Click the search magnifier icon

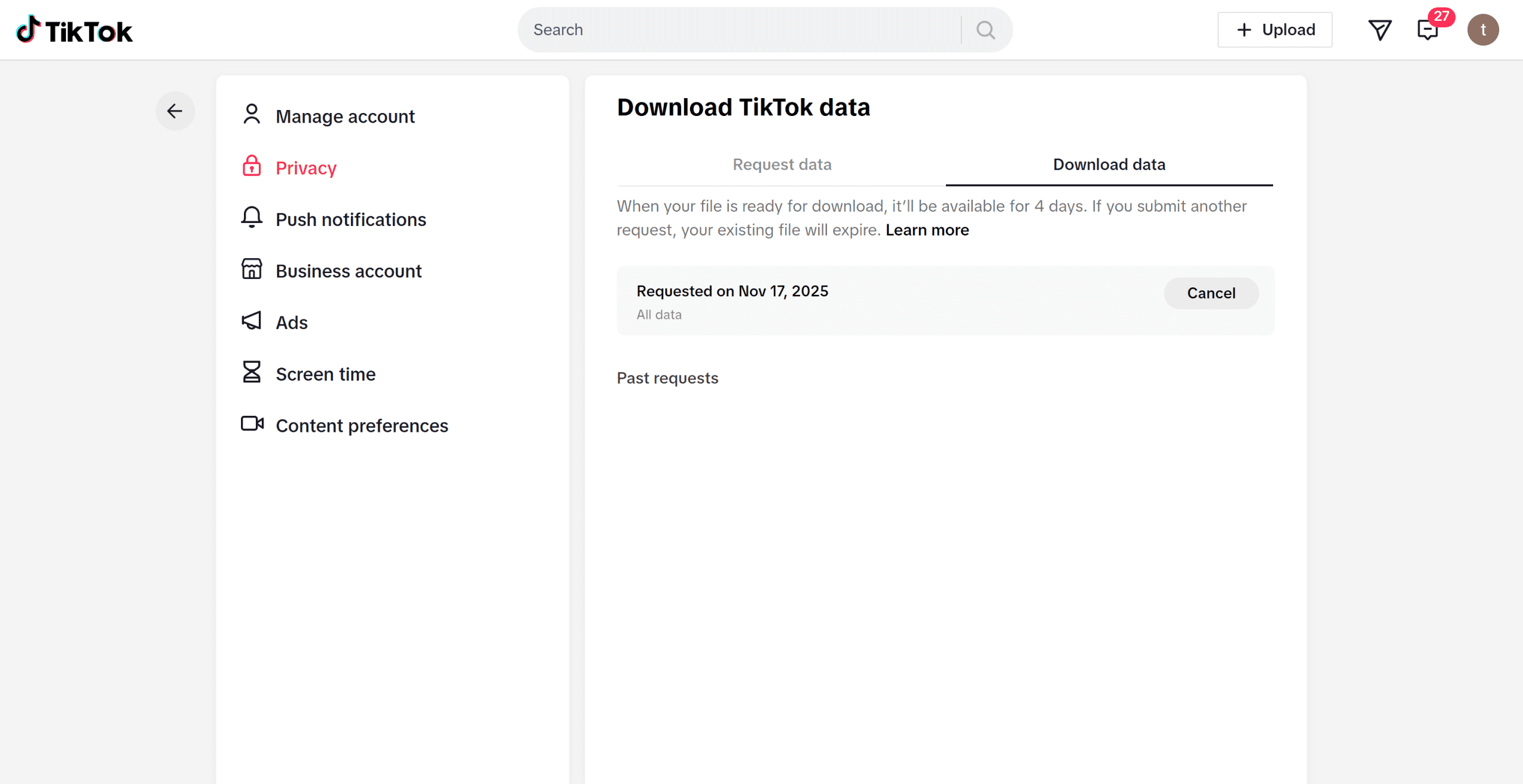coord(986,30)
